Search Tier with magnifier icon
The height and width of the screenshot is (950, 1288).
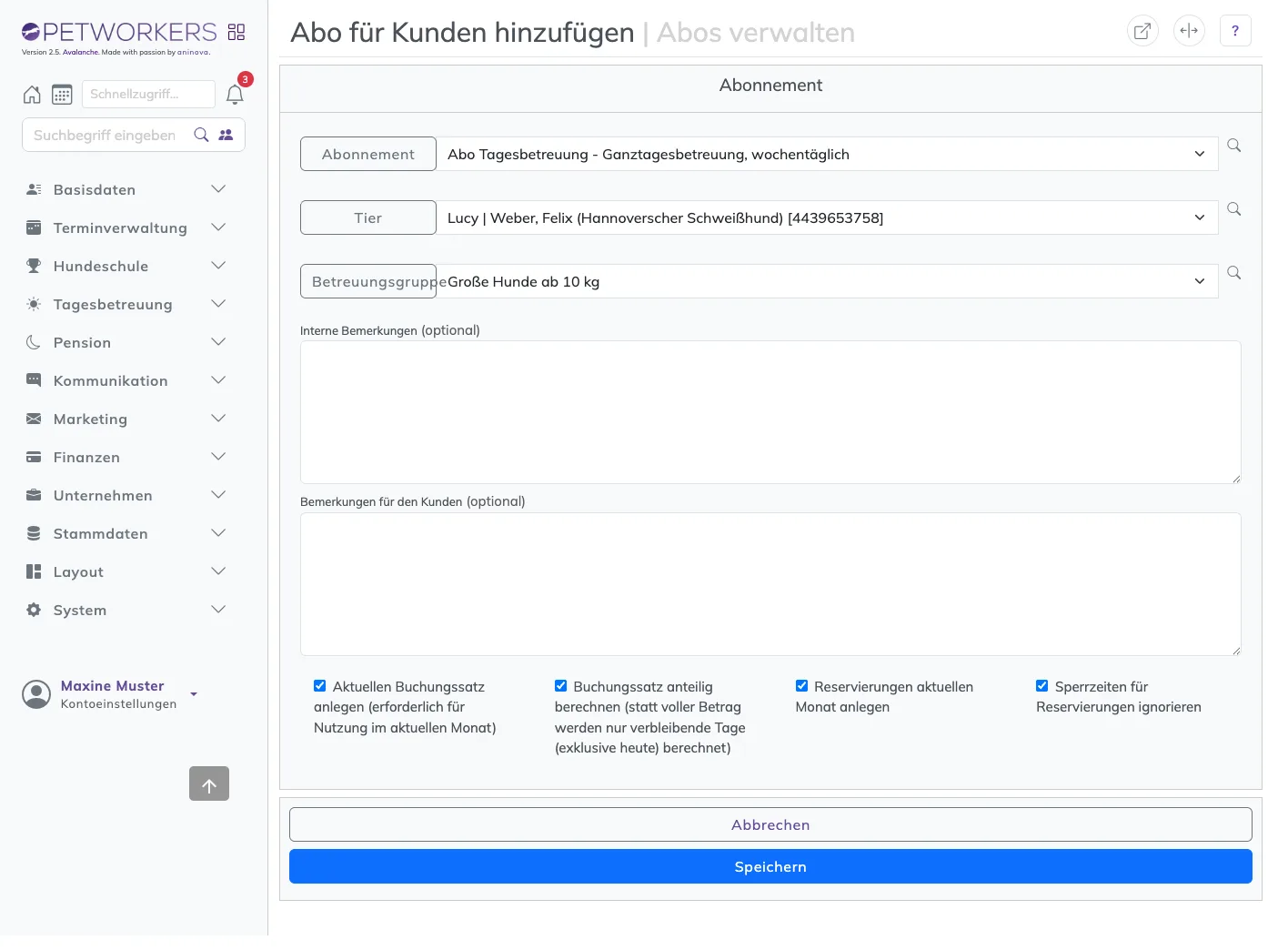click(x=1234, y=209)
